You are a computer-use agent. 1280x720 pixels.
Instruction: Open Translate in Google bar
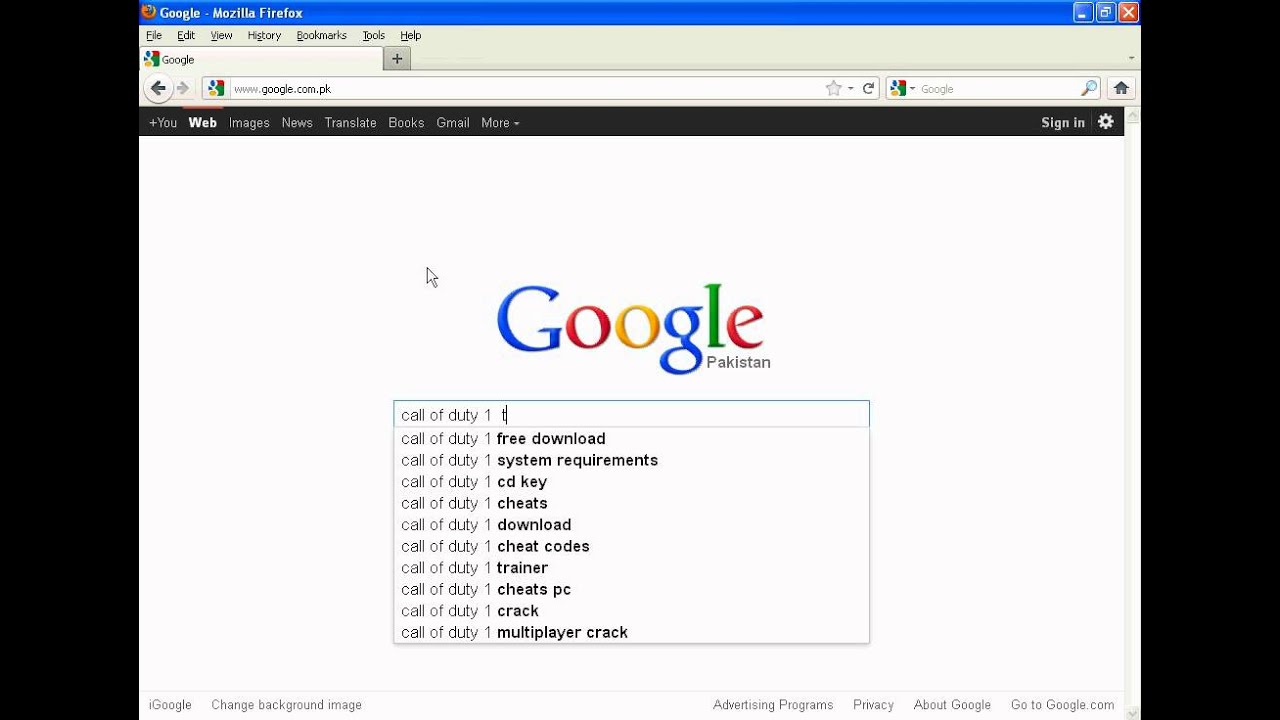(350, 122)
